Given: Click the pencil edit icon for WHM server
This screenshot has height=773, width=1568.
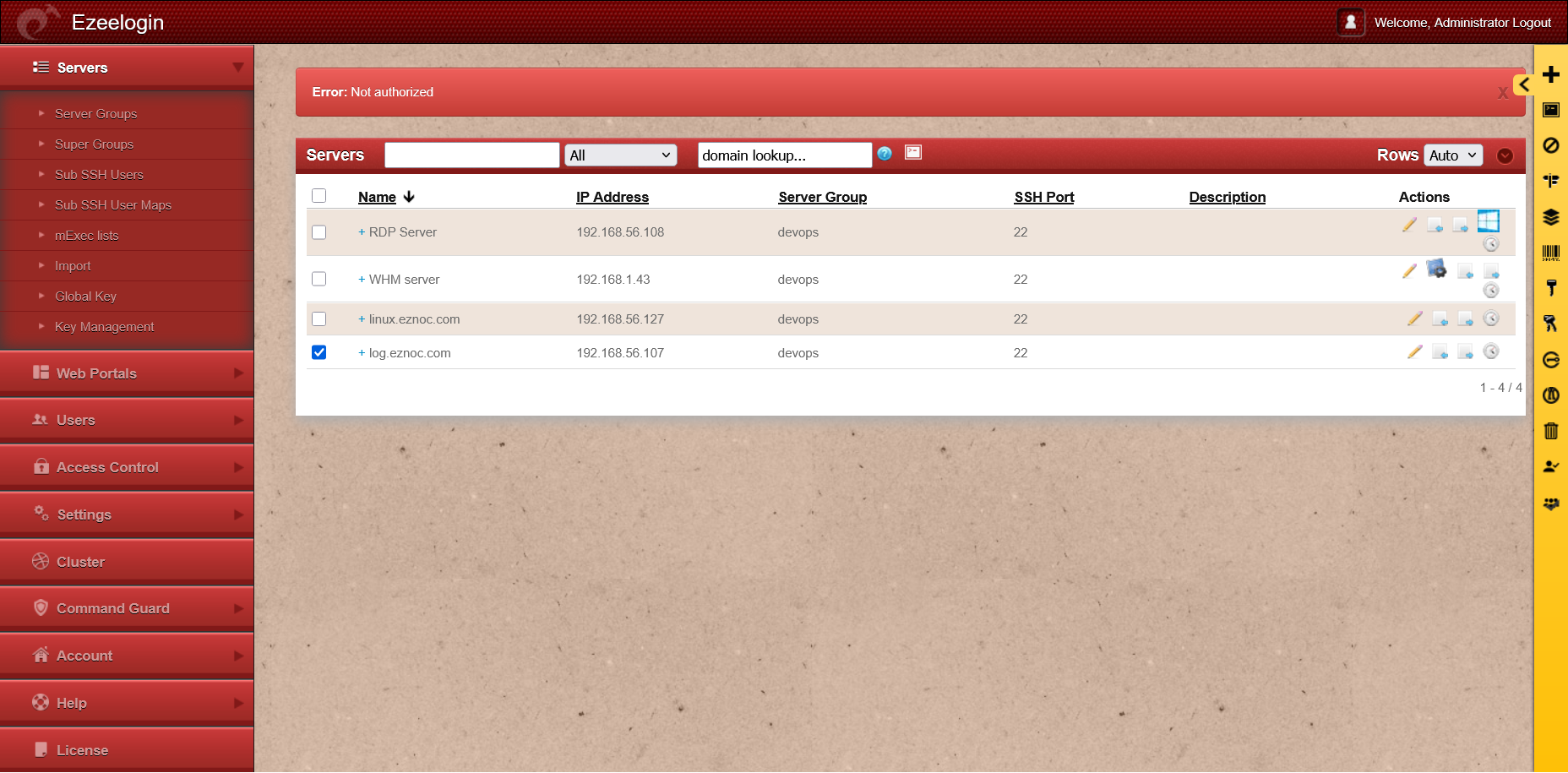Looking at the screenshot, I should point(1409,271).
